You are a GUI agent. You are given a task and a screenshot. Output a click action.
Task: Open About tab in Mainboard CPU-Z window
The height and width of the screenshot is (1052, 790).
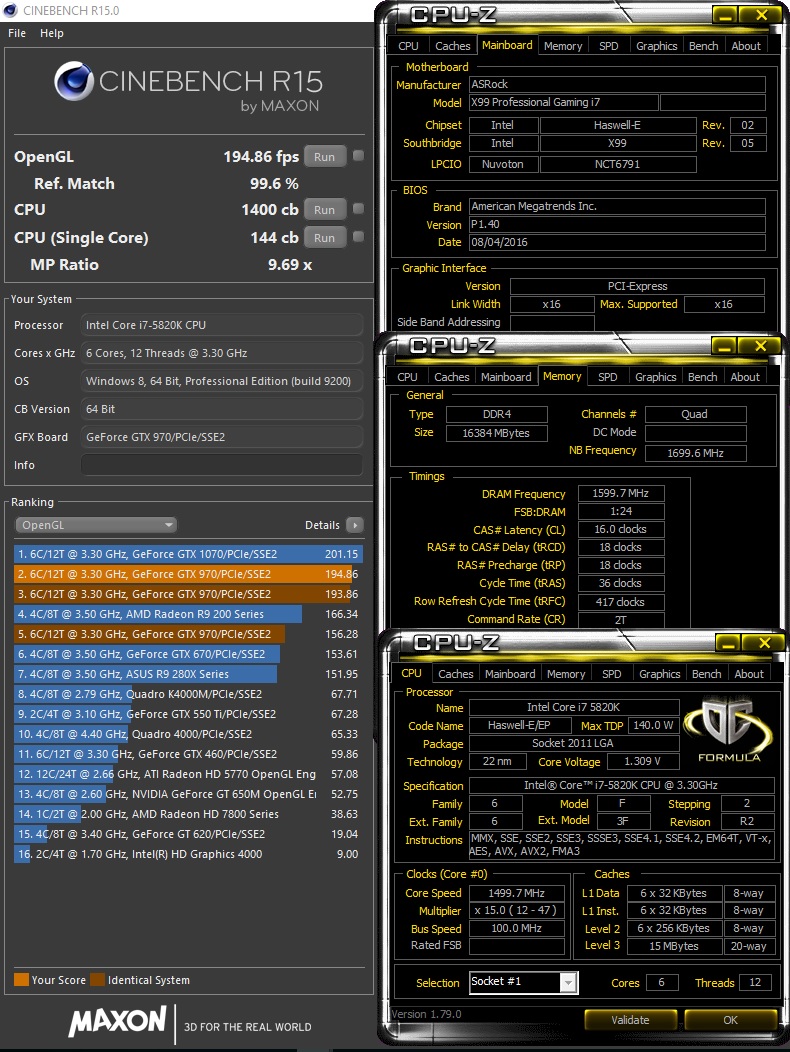point(746,46)
